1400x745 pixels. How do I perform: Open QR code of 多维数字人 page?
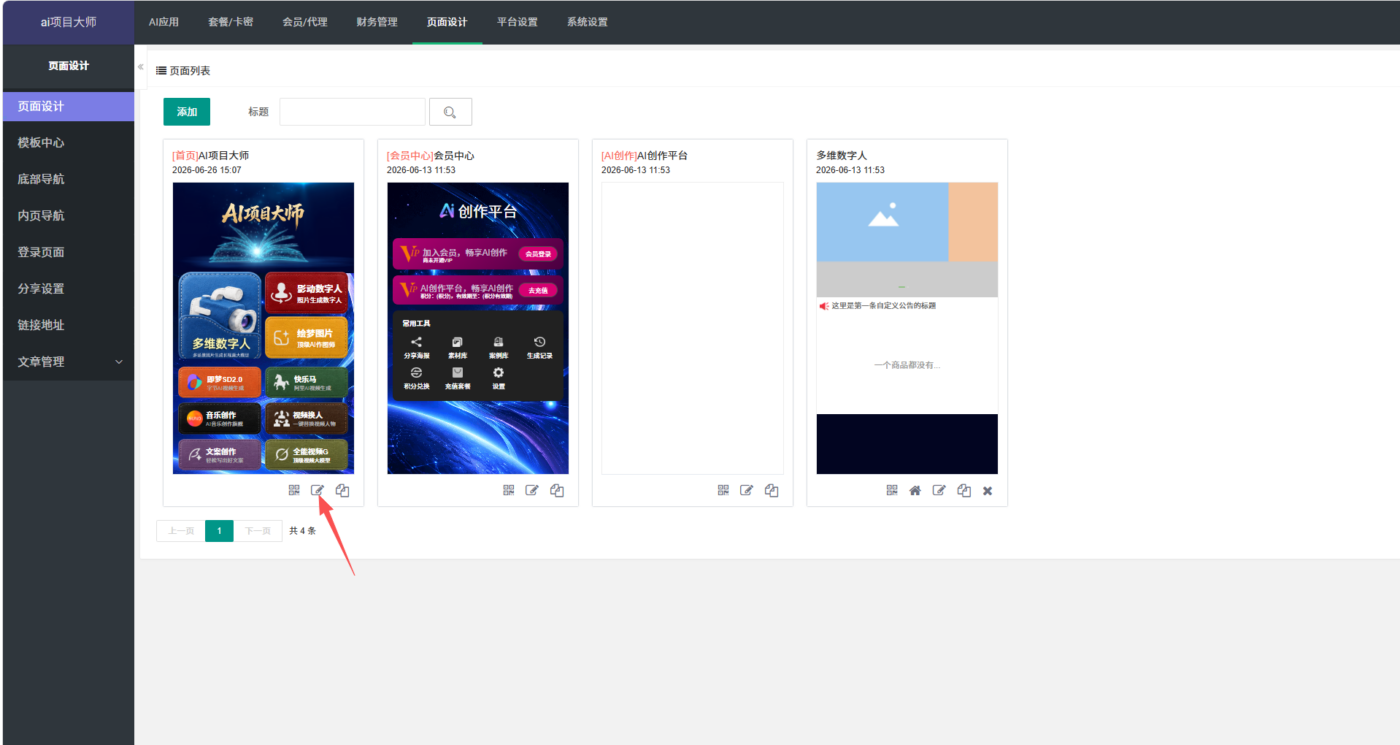click(892, 490)
